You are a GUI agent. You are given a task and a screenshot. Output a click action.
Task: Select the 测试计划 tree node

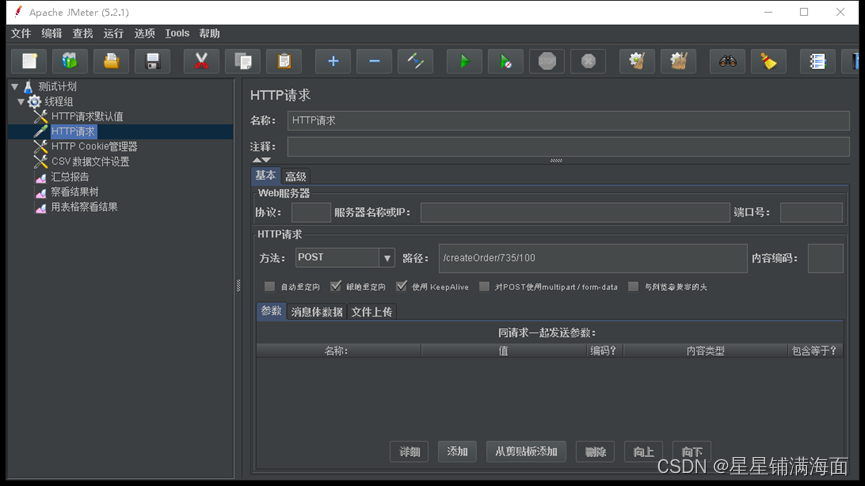57,87
